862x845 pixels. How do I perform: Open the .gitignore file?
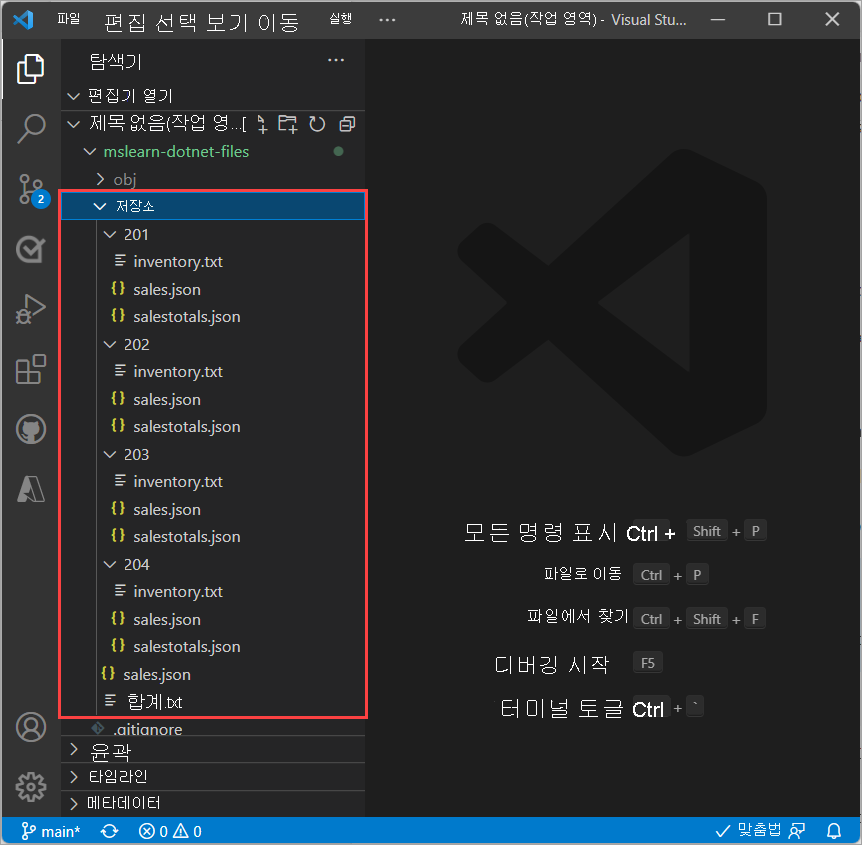tap(213, 728)
